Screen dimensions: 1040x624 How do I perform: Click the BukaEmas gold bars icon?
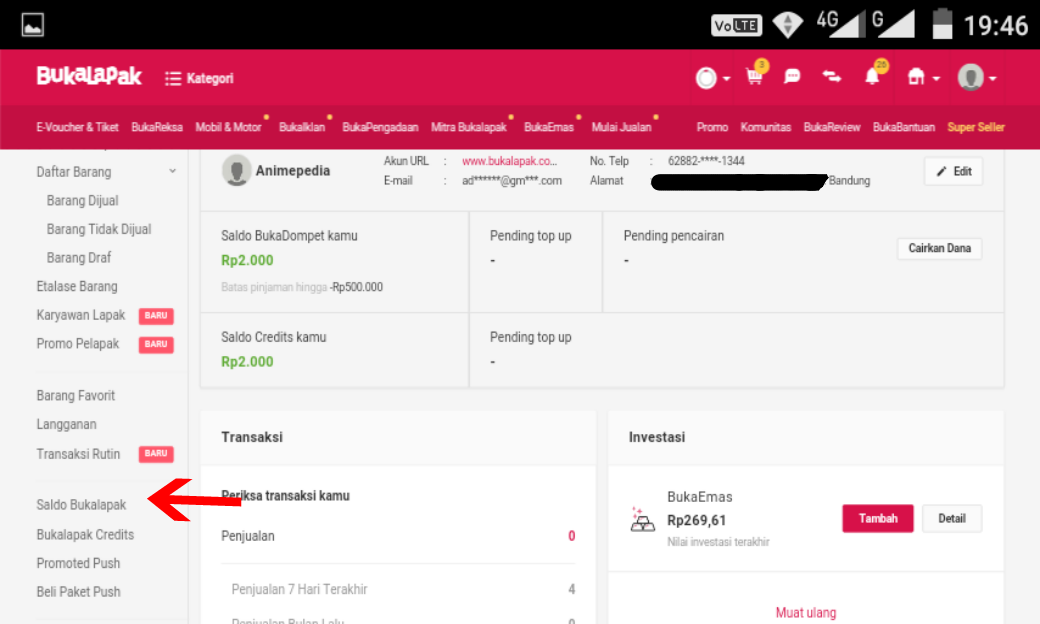(x=641, y=520)
